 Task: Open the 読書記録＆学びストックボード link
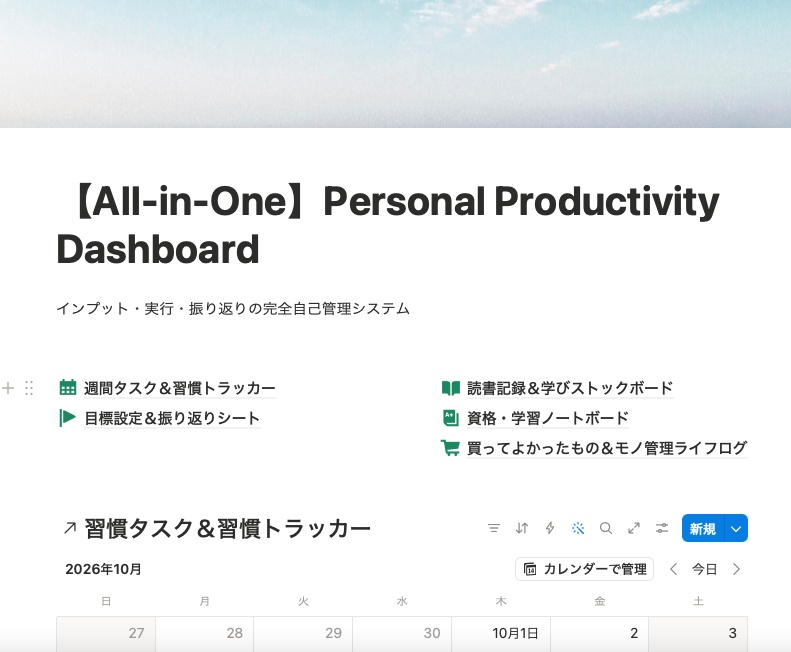pos(570,388)
